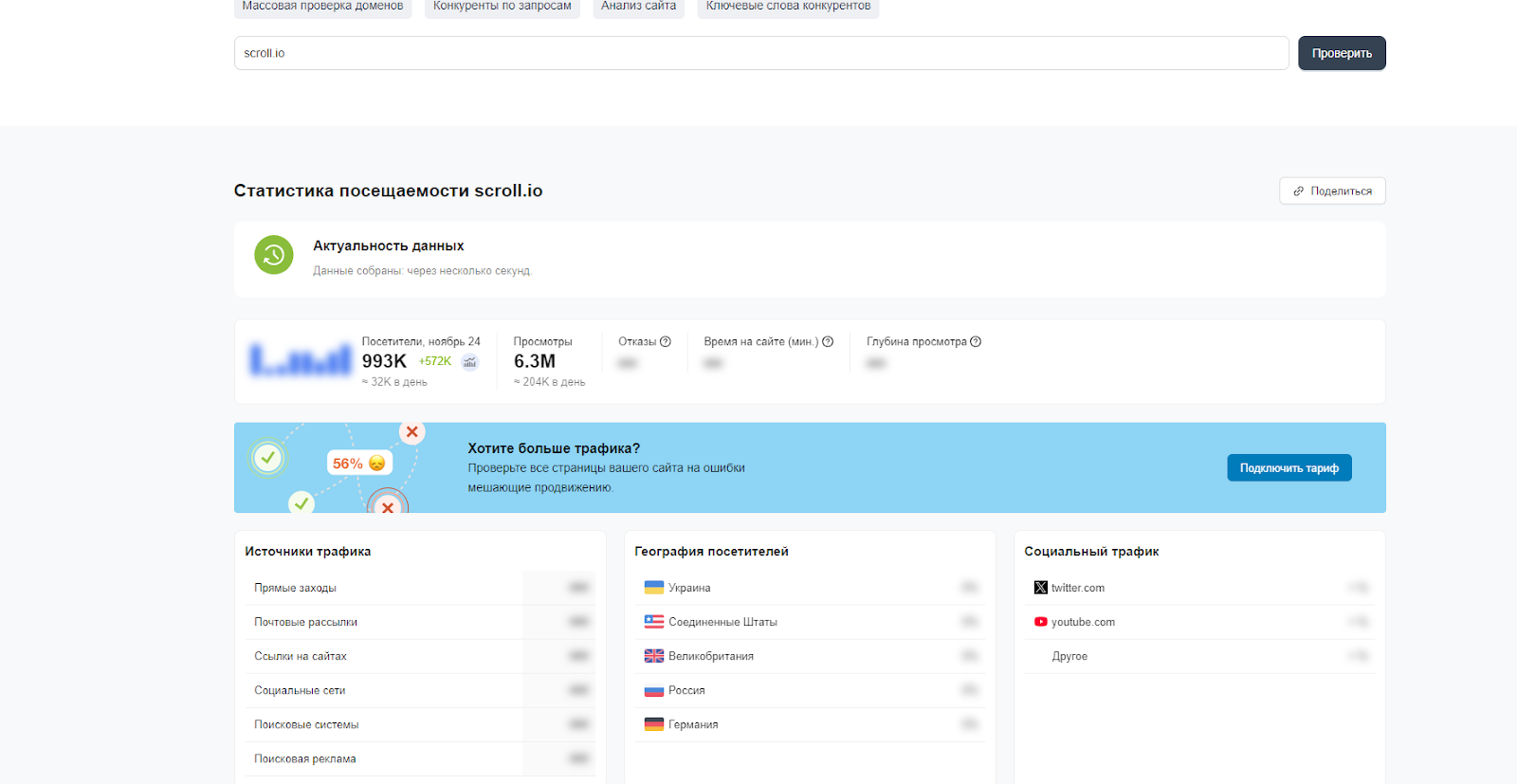
Task: Select the Другое social traffic row
Action: tap(1199, 656)
